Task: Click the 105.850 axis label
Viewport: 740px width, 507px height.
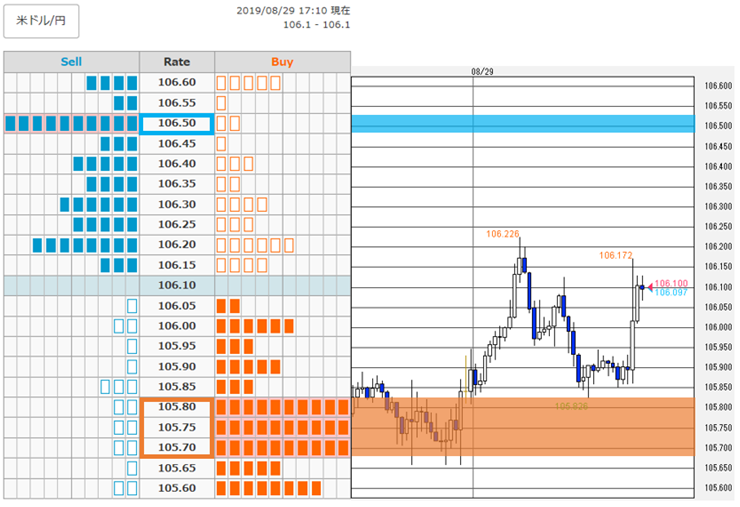Action: point(718,388)
